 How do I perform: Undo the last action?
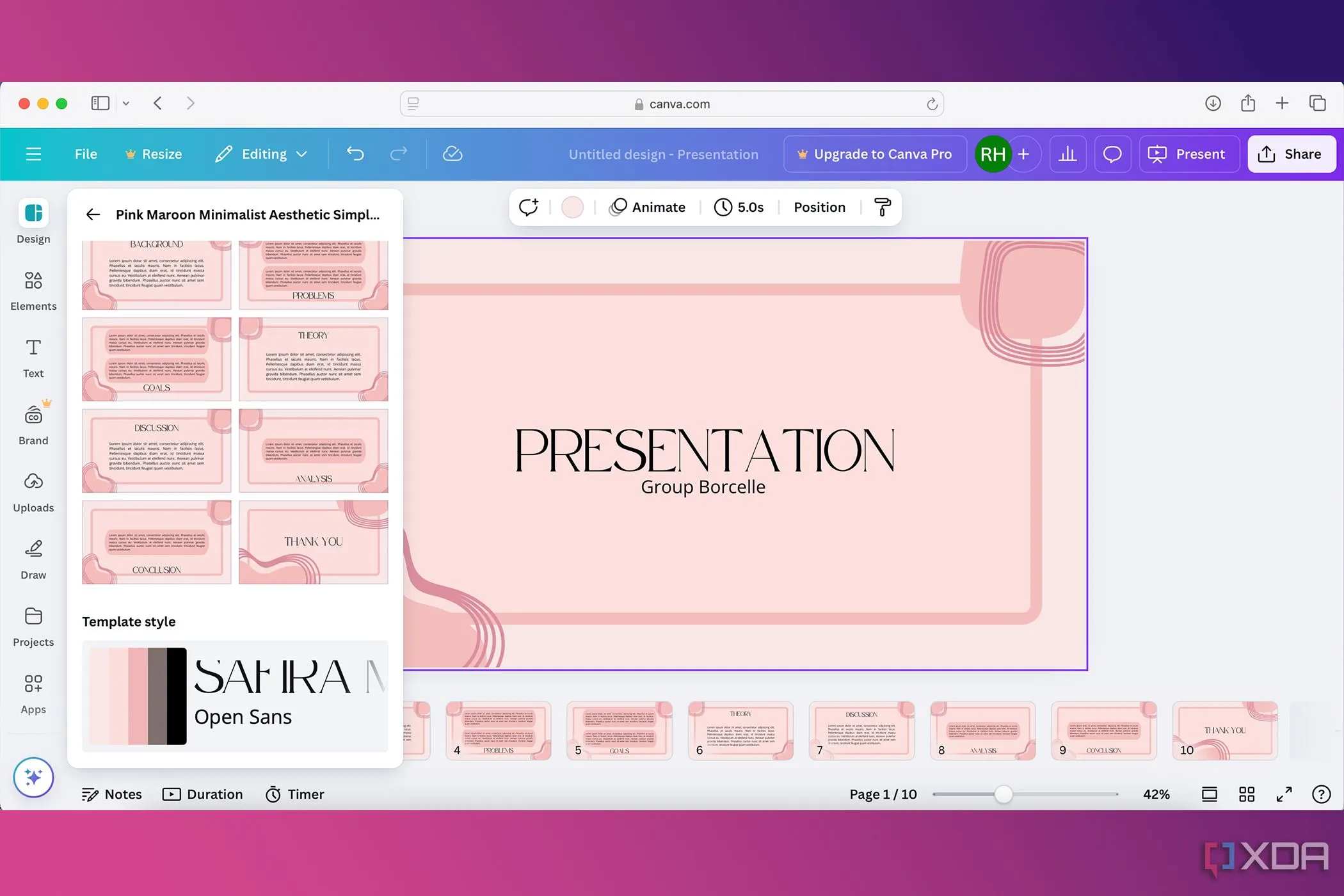355,154
